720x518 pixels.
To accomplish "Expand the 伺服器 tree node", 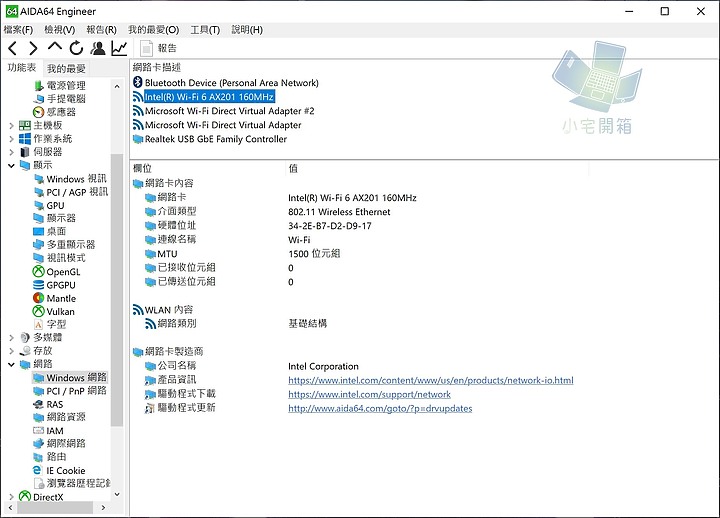I will point(11,152).
